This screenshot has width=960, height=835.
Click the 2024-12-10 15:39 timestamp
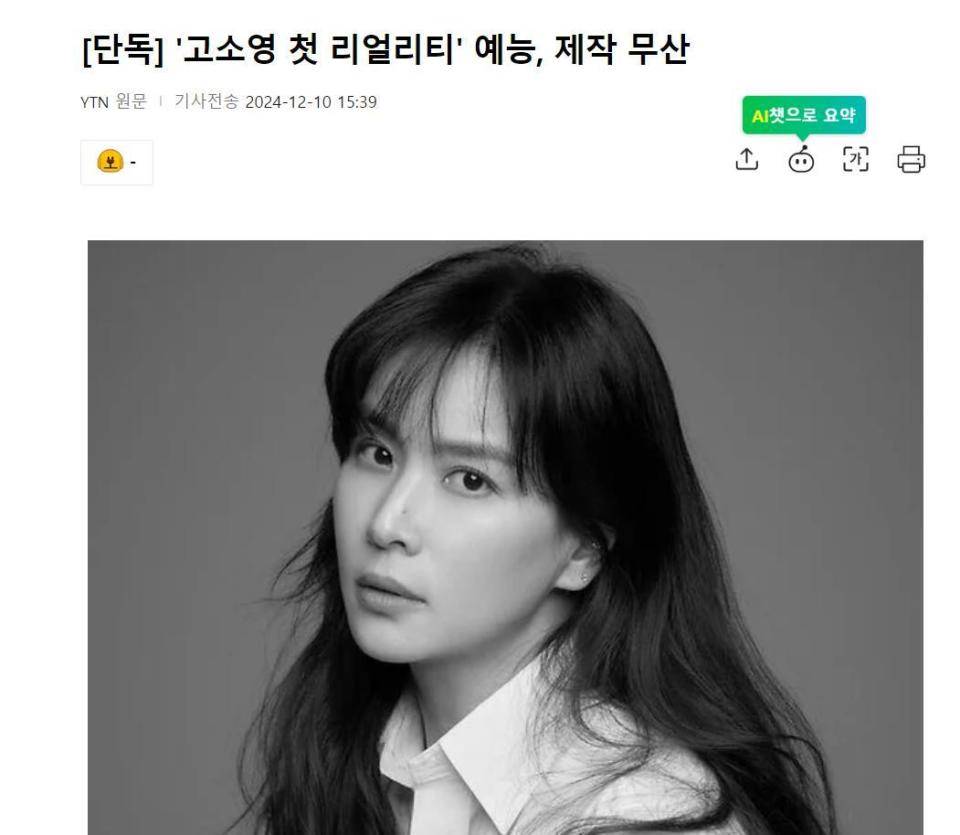pos(311,102)
